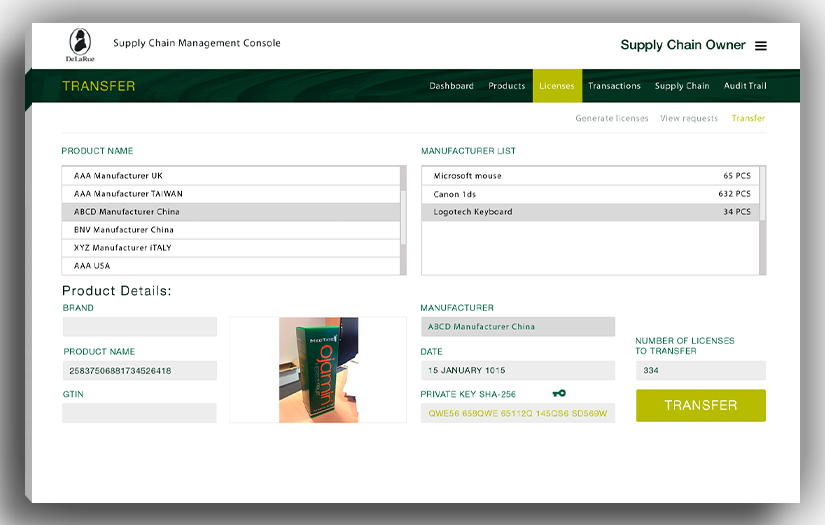Select the Logotech Keyboard 34 PCS row
825x525 pixels.
[590, 211]
